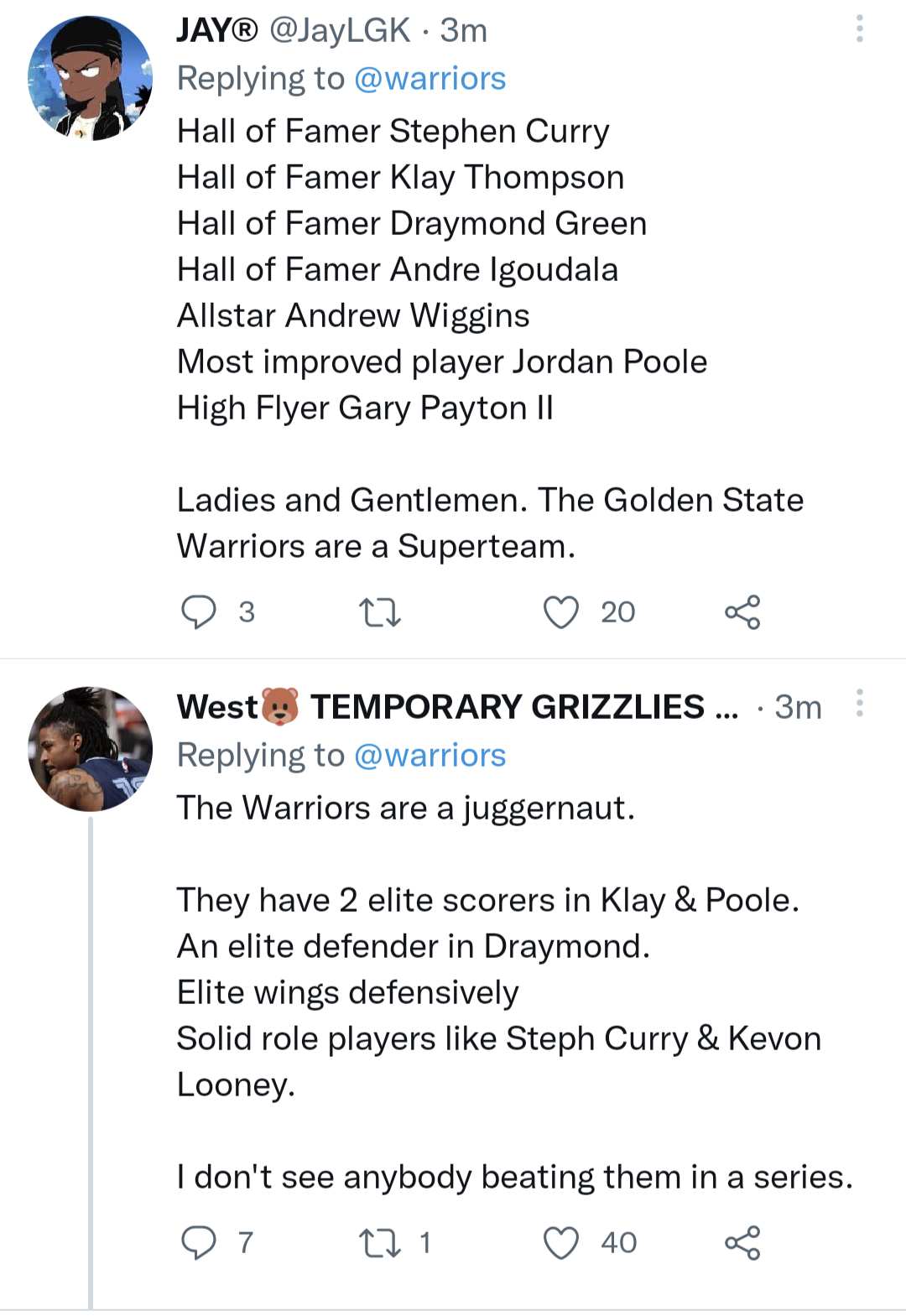Open more options on the Grizzlies fan's tweet

[861, 705]
